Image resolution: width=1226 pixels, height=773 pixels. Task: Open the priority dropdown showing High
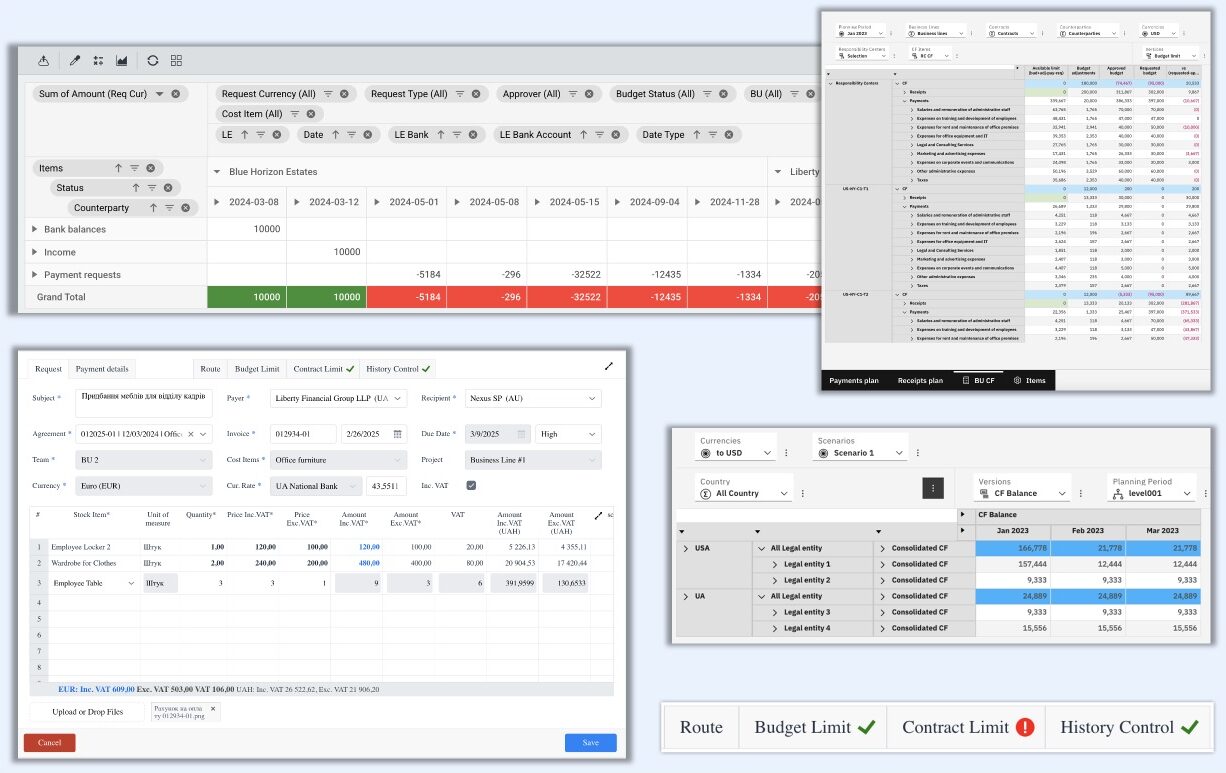567,434
